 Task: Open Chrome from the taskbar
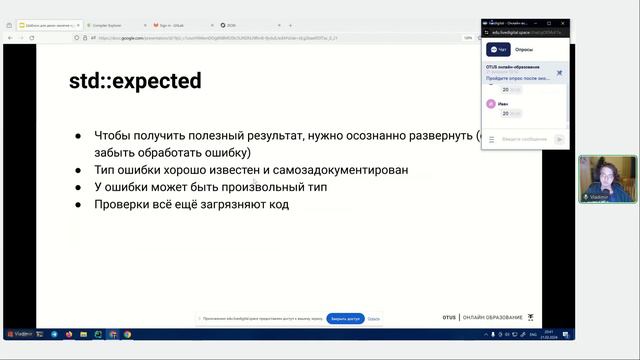click(x=127, y=334)
